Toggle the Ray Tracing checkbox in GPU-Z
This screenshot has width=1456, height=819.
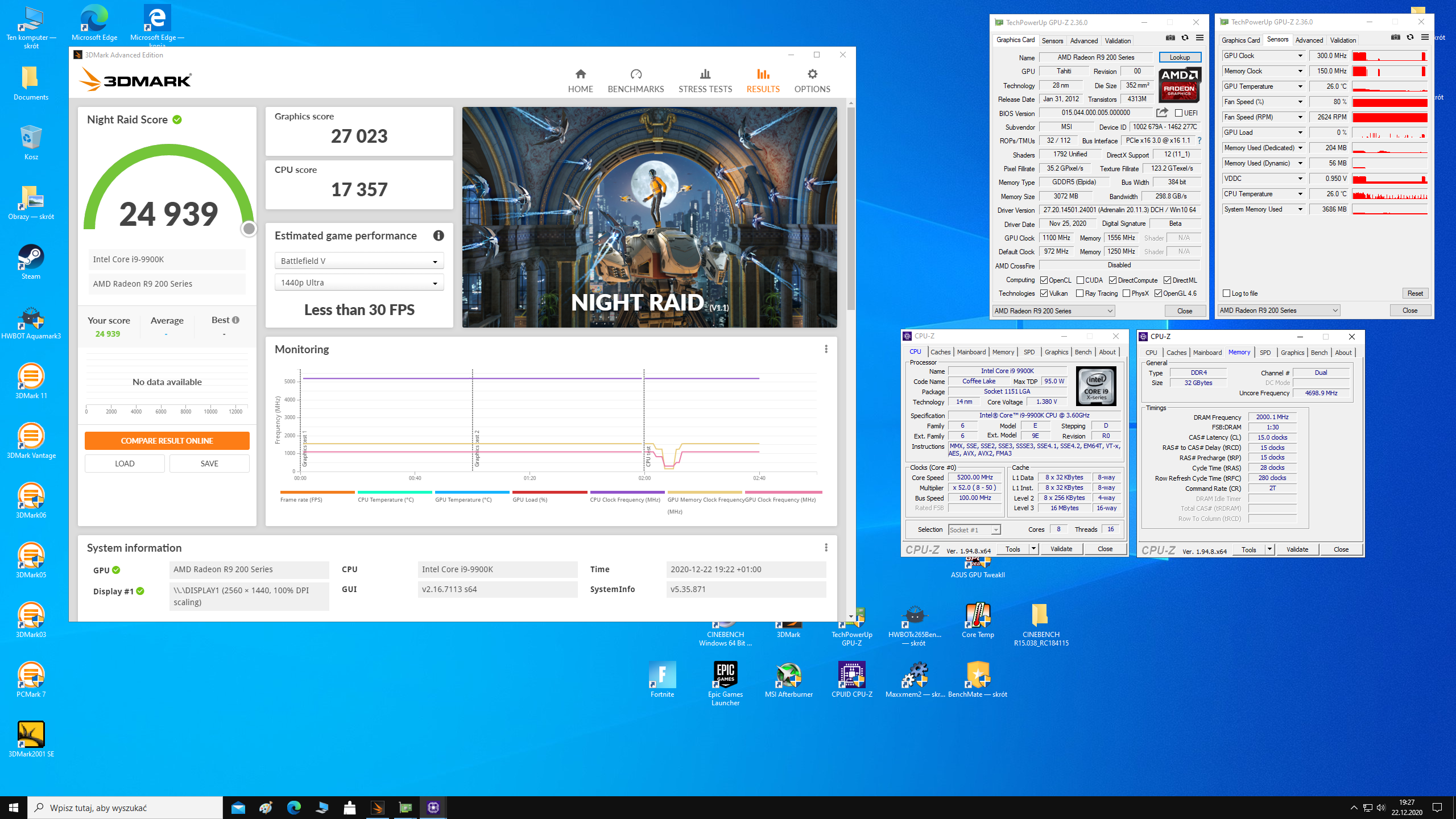(x=1079, y=293)
